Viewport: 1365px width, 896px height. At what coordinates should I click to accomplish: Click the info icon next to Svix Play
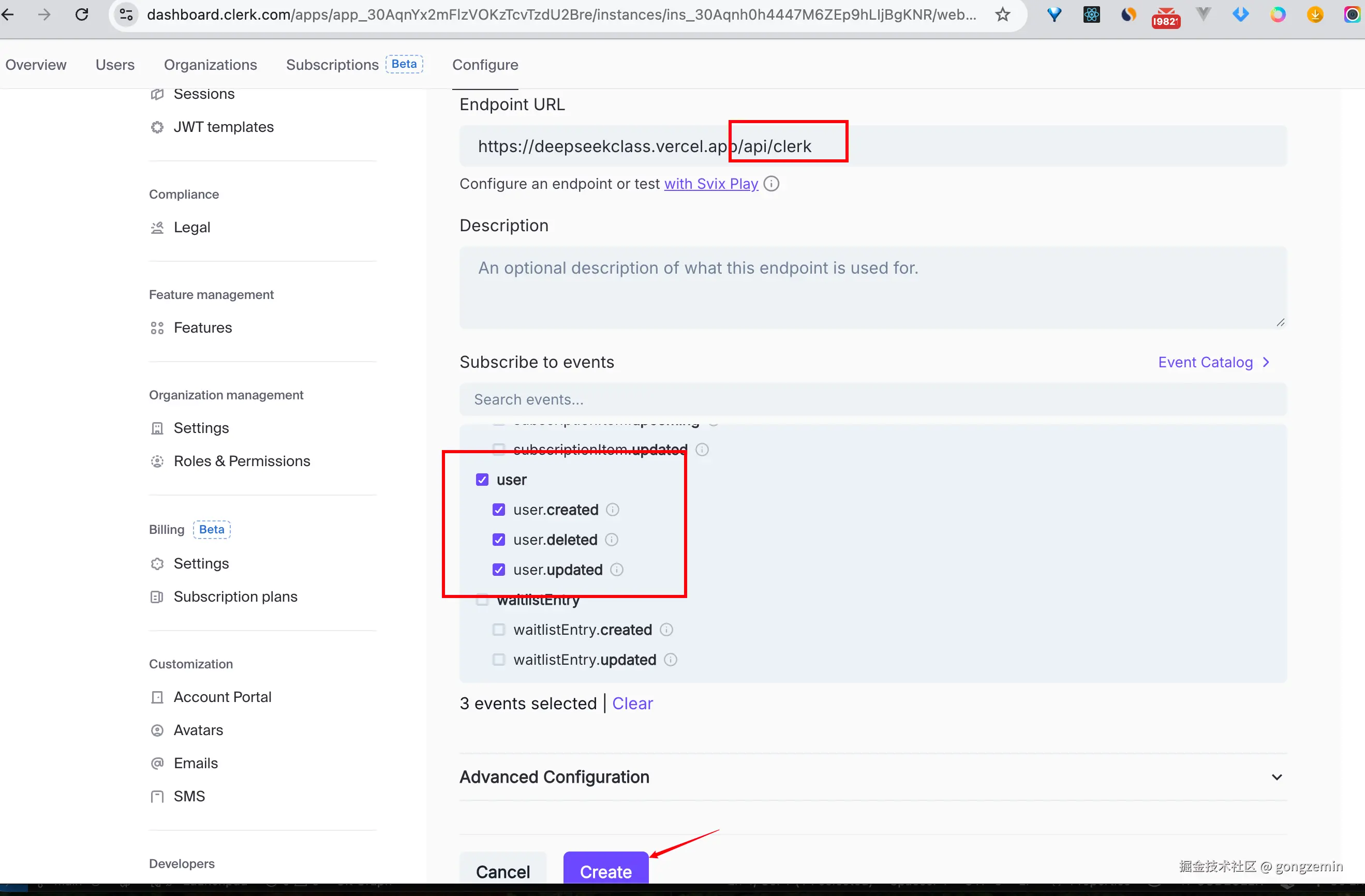coord(771,184)
